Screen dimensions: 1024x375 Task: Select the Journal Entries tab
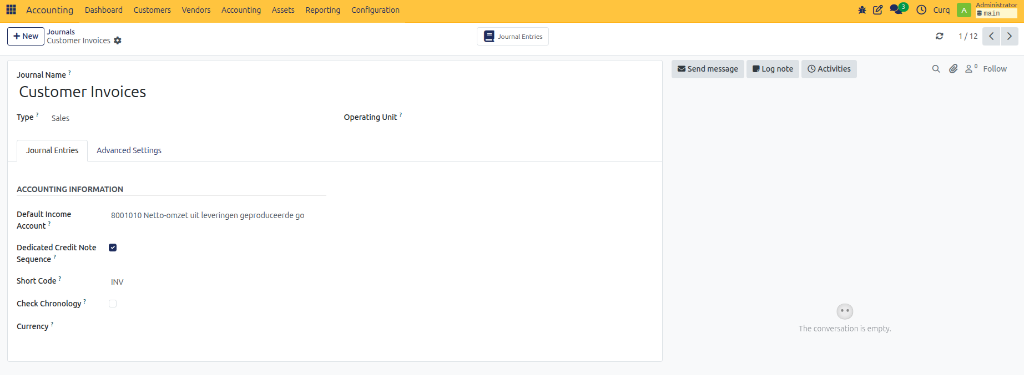coord(52,151)
